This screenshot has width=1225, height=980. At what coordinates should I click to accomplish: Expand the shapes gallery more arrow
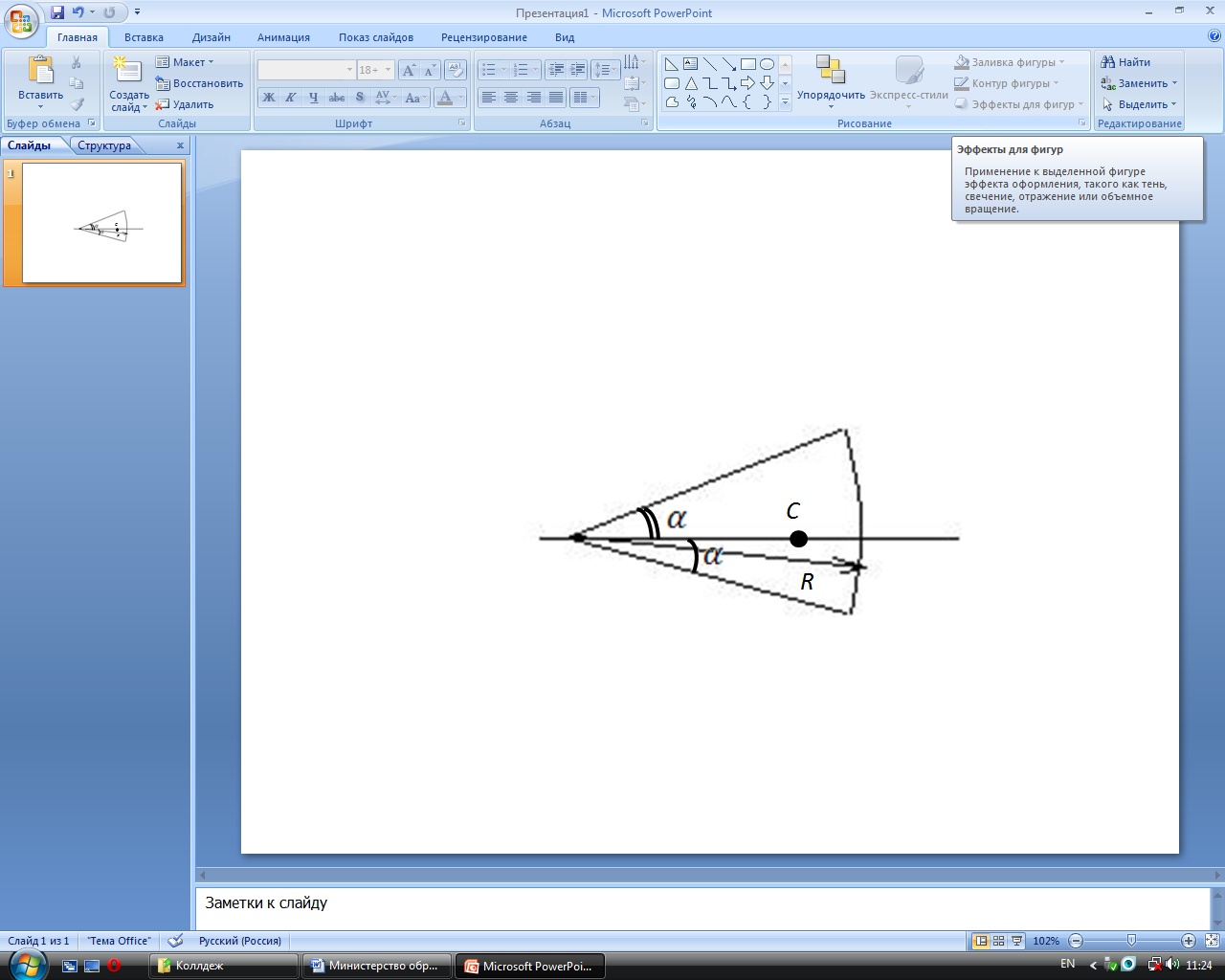[785, 102]
